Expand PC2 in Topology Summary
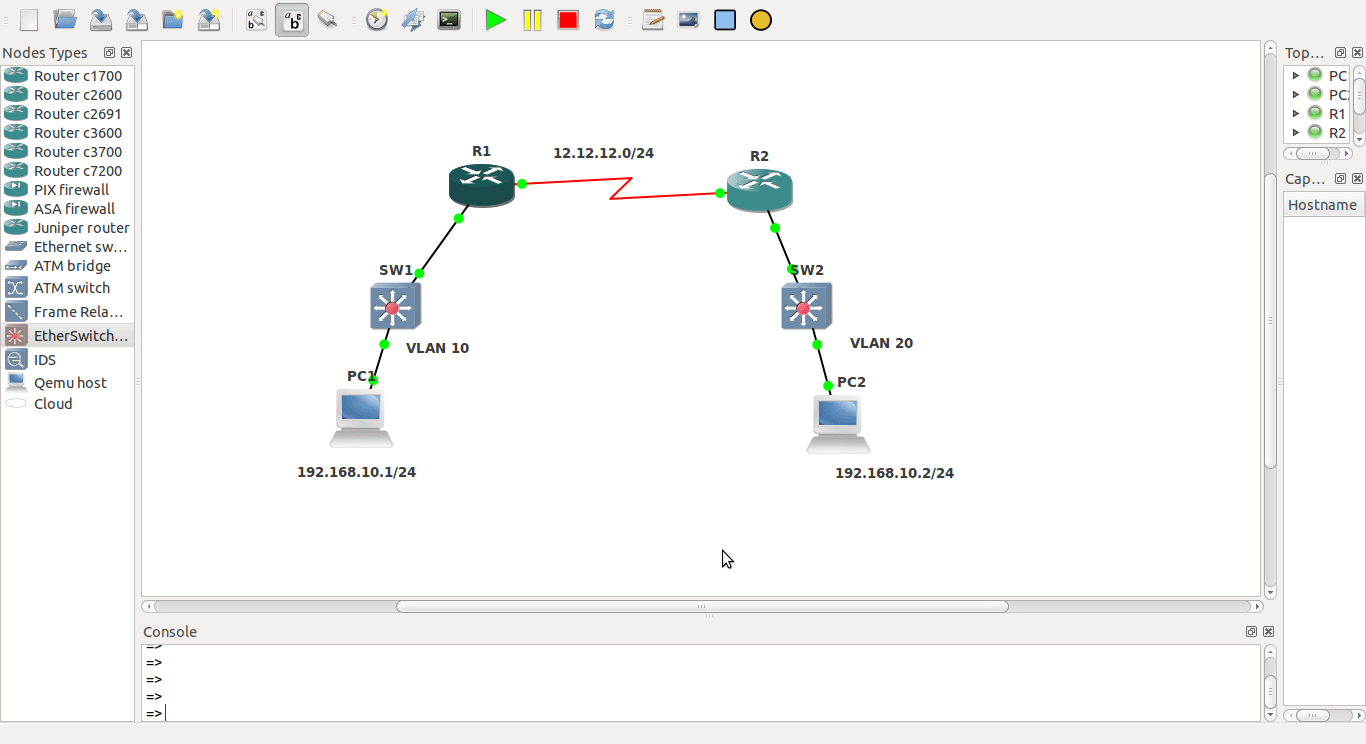This screenshot has height=744, width=1366. click(1296, 94)
